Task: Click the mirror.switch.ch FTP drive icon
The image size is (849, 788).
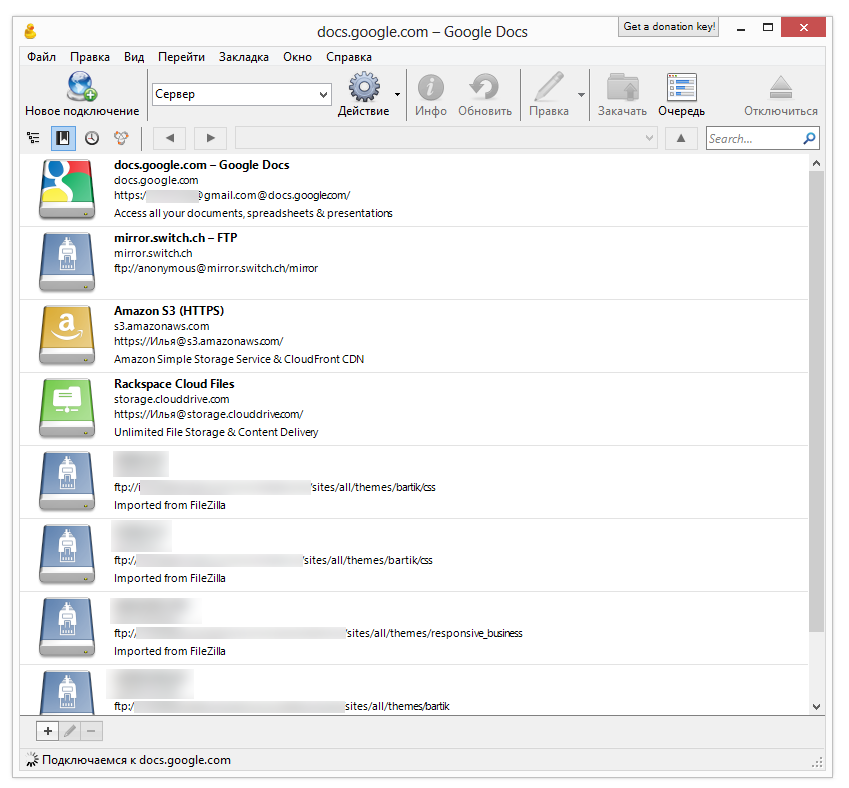Action: (67, 262)
